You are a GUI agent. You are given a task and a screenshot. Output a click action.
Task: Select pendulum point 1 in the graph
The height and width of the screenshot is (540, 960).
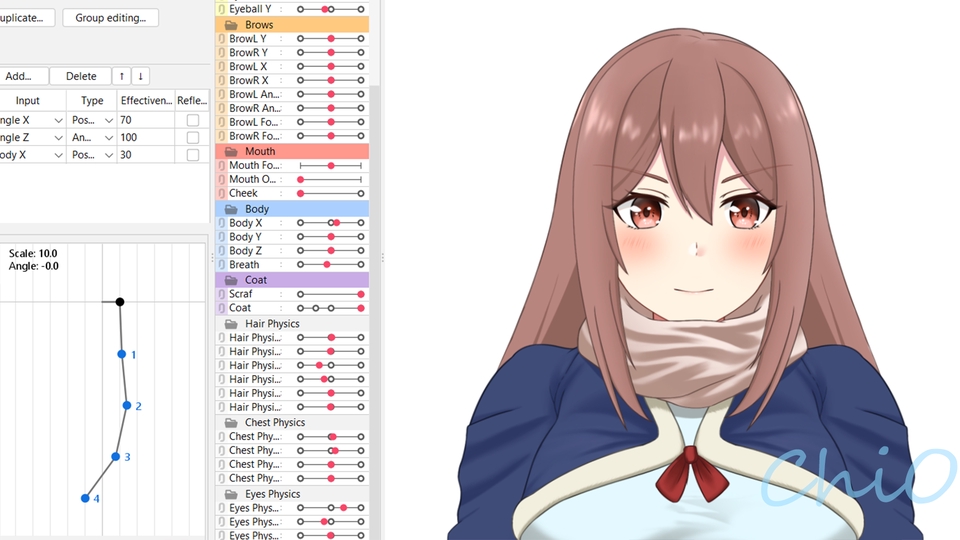click(x=121, y=354)
